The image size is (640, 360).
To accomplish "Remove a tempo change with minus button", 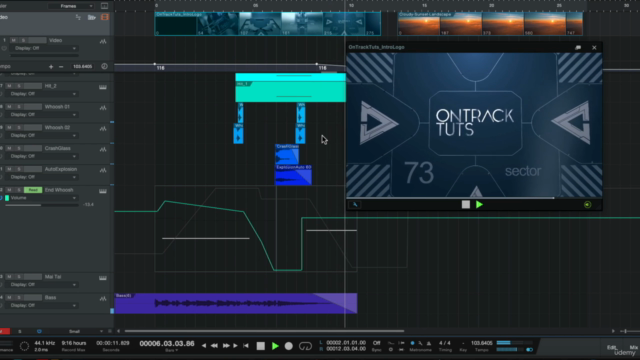I will tap(61, 67).
